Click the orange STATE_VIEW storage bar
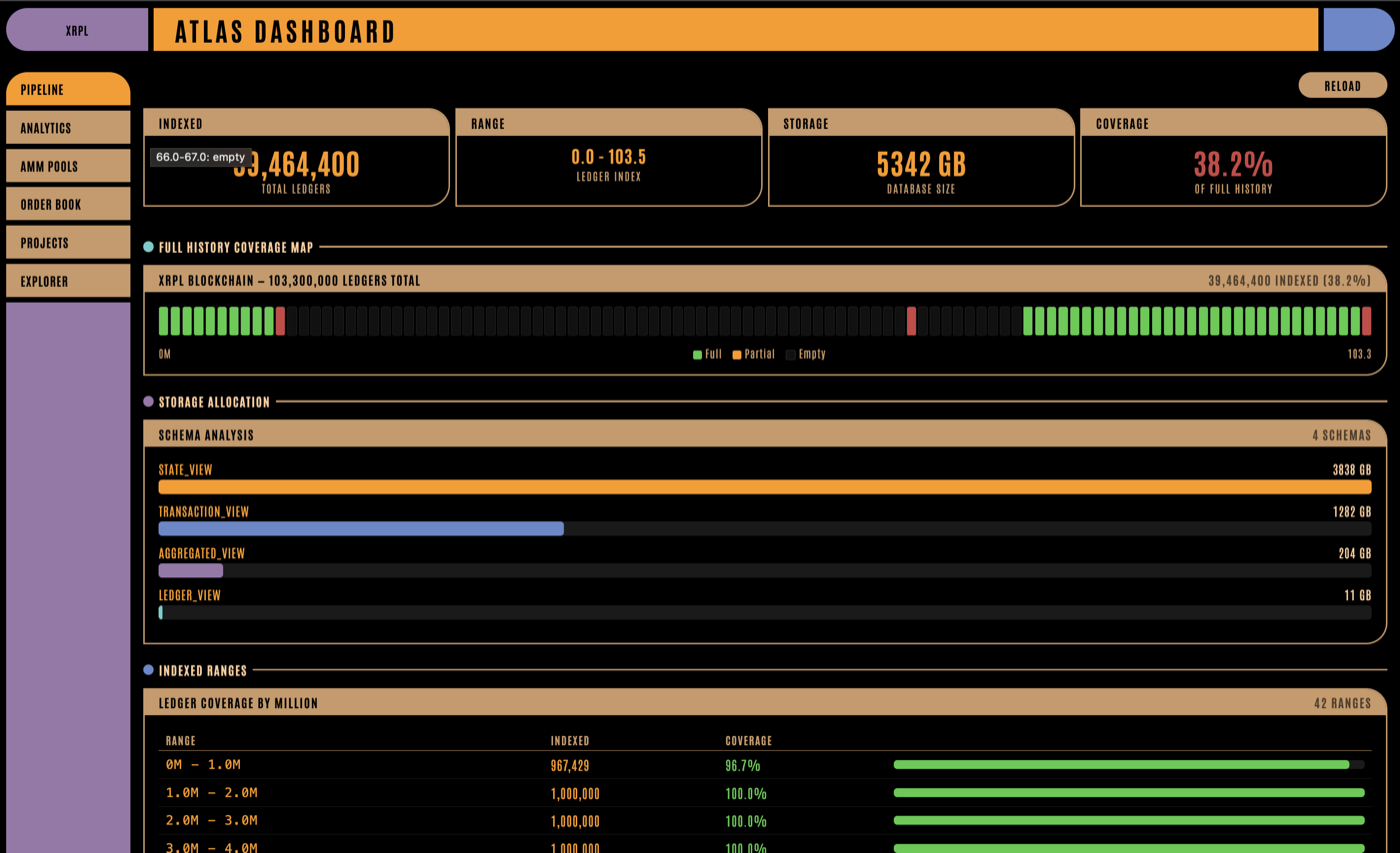Screen dimensions: 1400x853 (765, 487)
